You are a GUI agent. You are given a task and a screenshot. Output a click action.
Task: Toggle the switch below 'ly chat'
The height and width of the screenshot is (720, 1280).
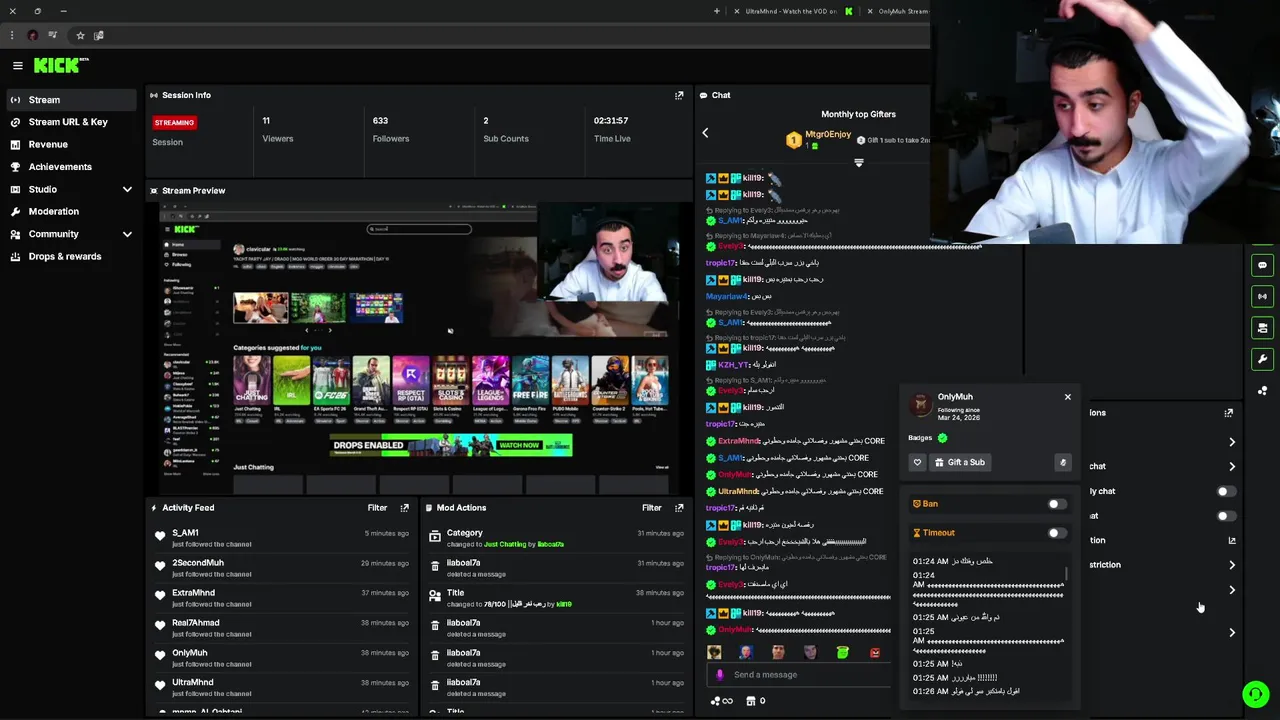(1225, 516)
